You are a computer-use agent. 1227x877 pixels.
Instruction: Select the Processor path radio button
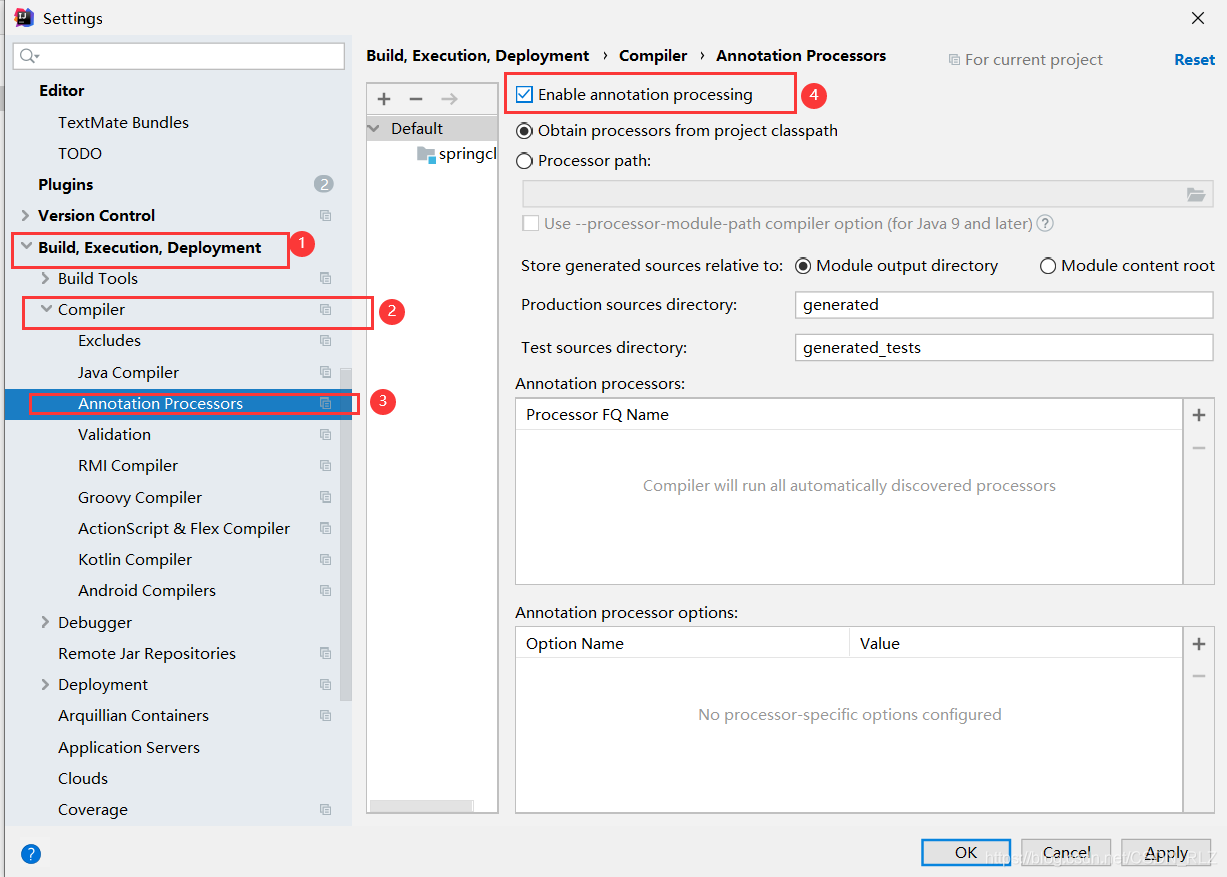point(525,161)
